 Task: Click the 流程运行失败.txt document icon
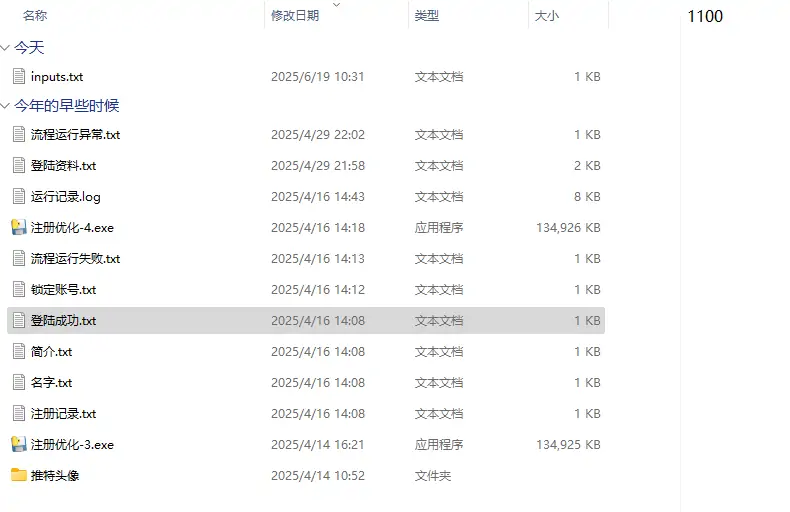tap(19, 259)
